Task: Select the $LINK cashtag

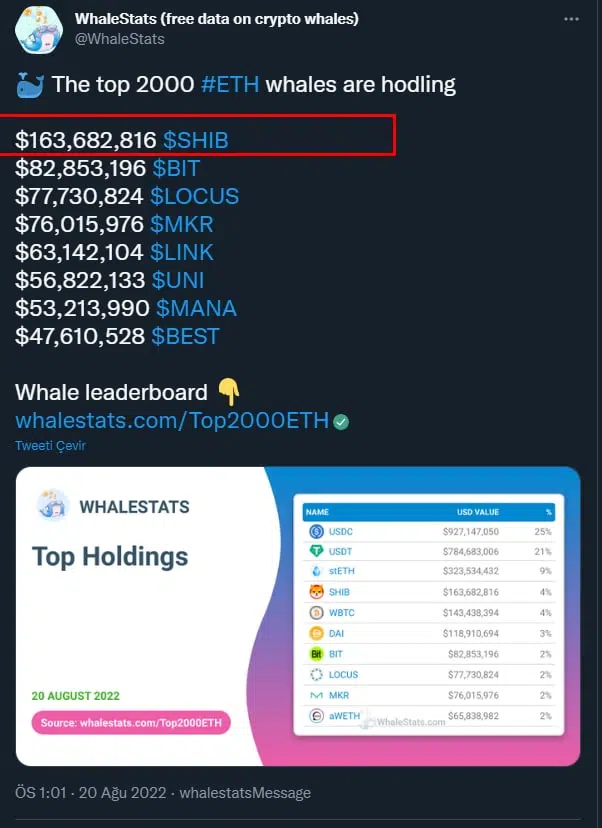Action: (182, 252)
